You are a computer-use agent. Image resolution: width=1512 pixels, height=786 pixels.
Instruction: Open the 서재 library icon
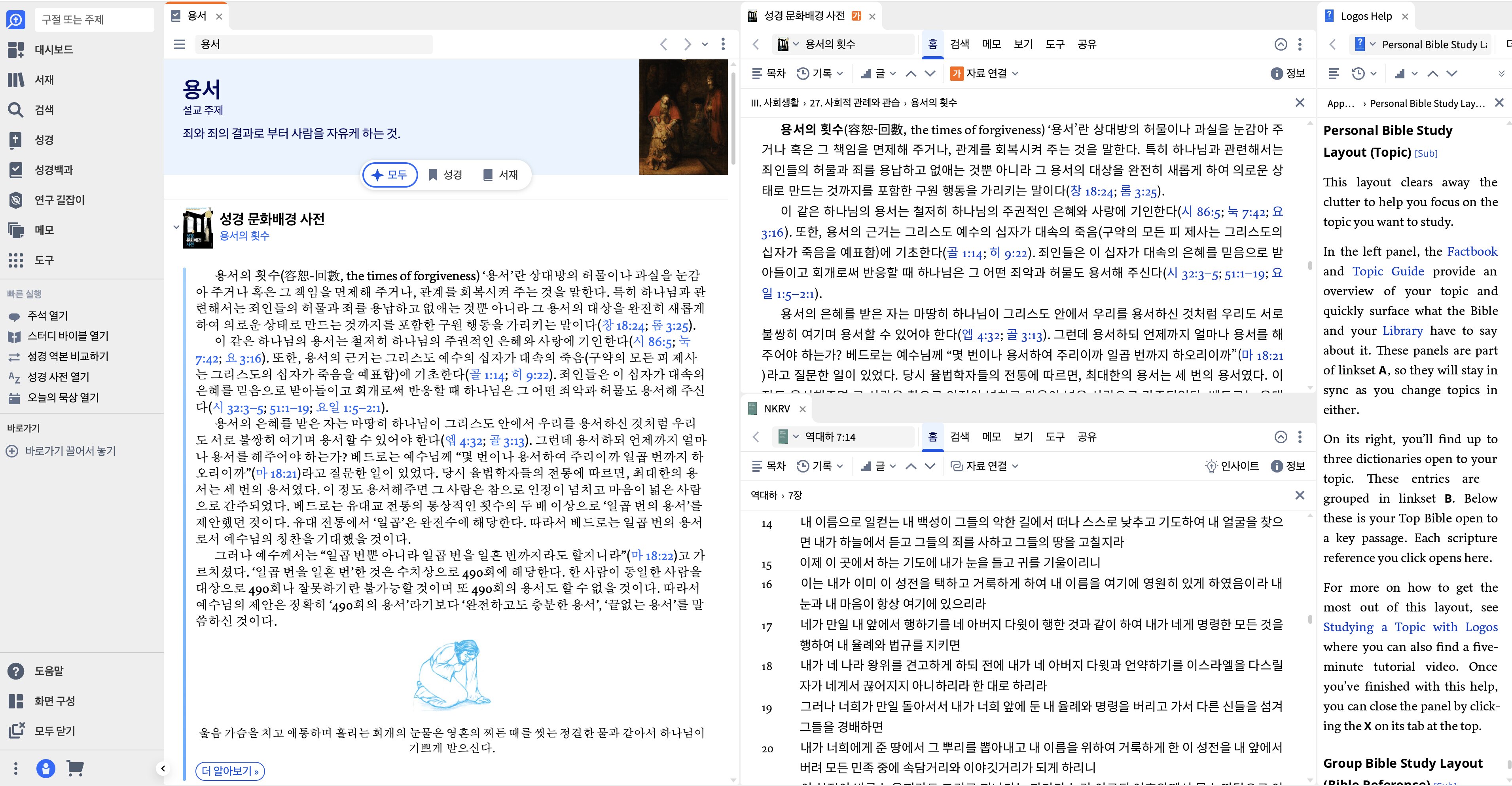tap(16, 79)
